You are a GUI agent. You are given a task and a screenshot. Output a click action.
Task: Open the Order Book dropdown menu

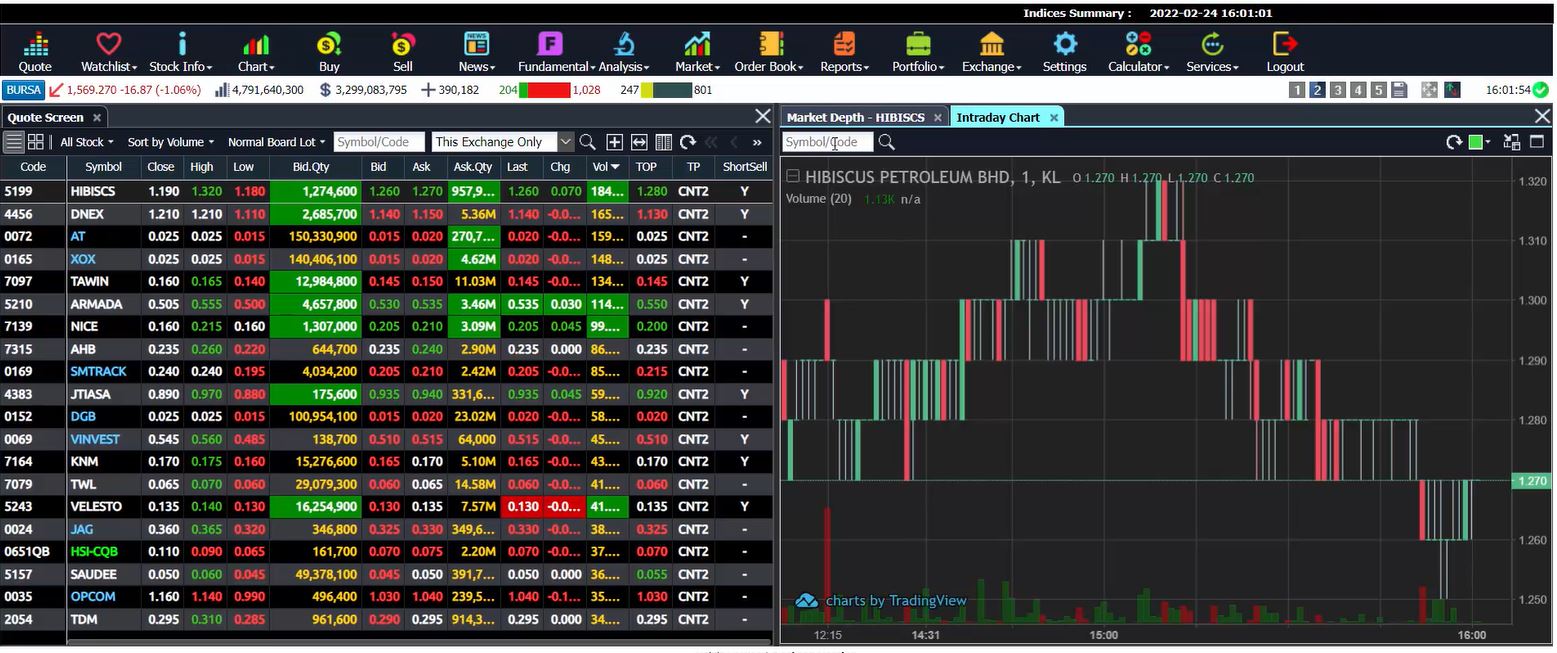click(769, 52)
